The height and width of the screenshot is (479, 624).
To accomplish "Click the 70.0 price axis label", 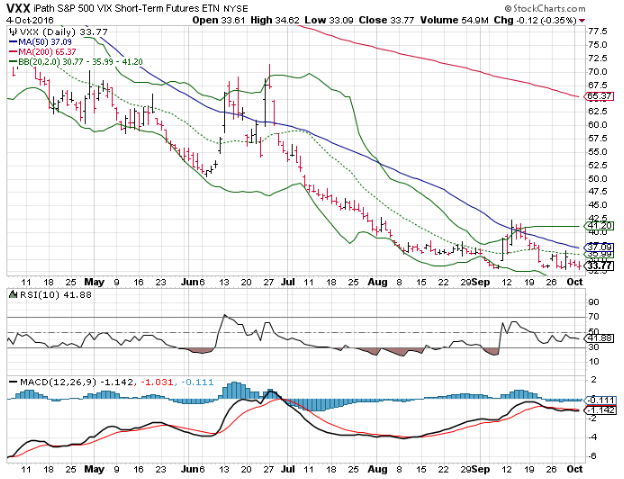I will coord(598,72).
